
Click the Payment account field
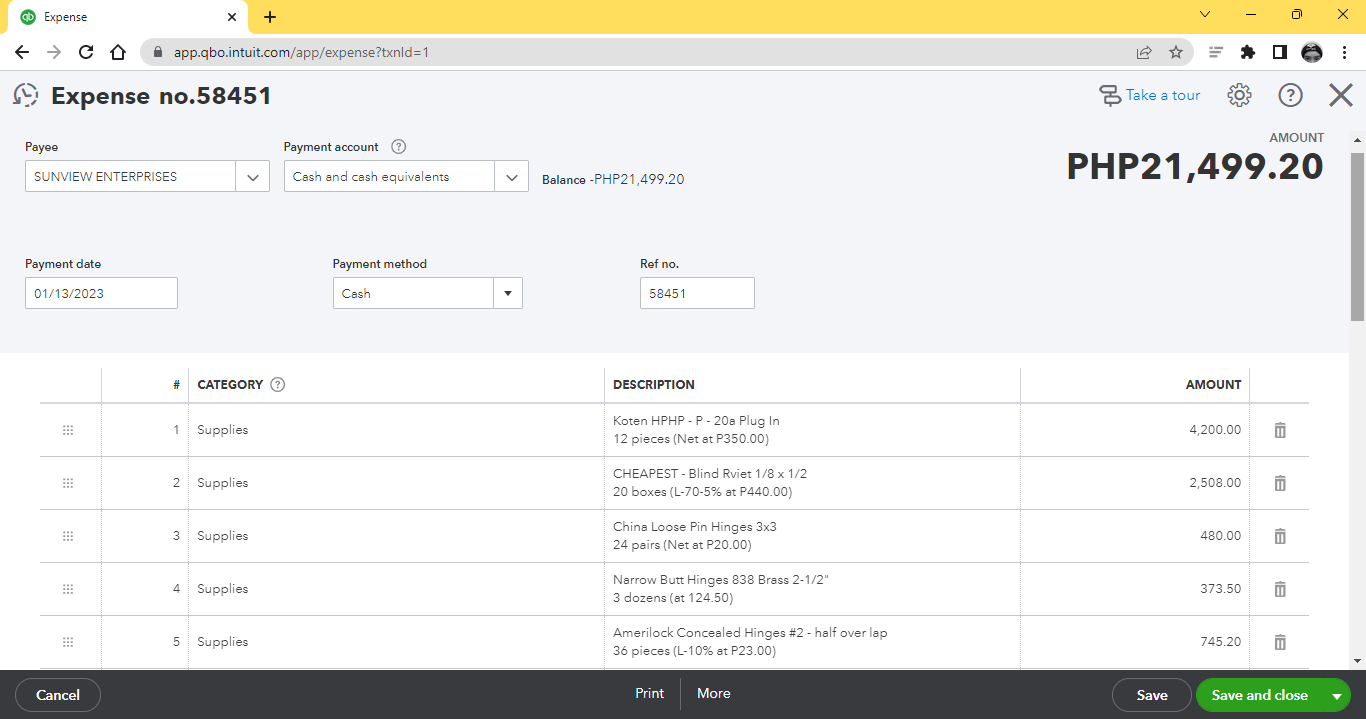pos(389,177)
